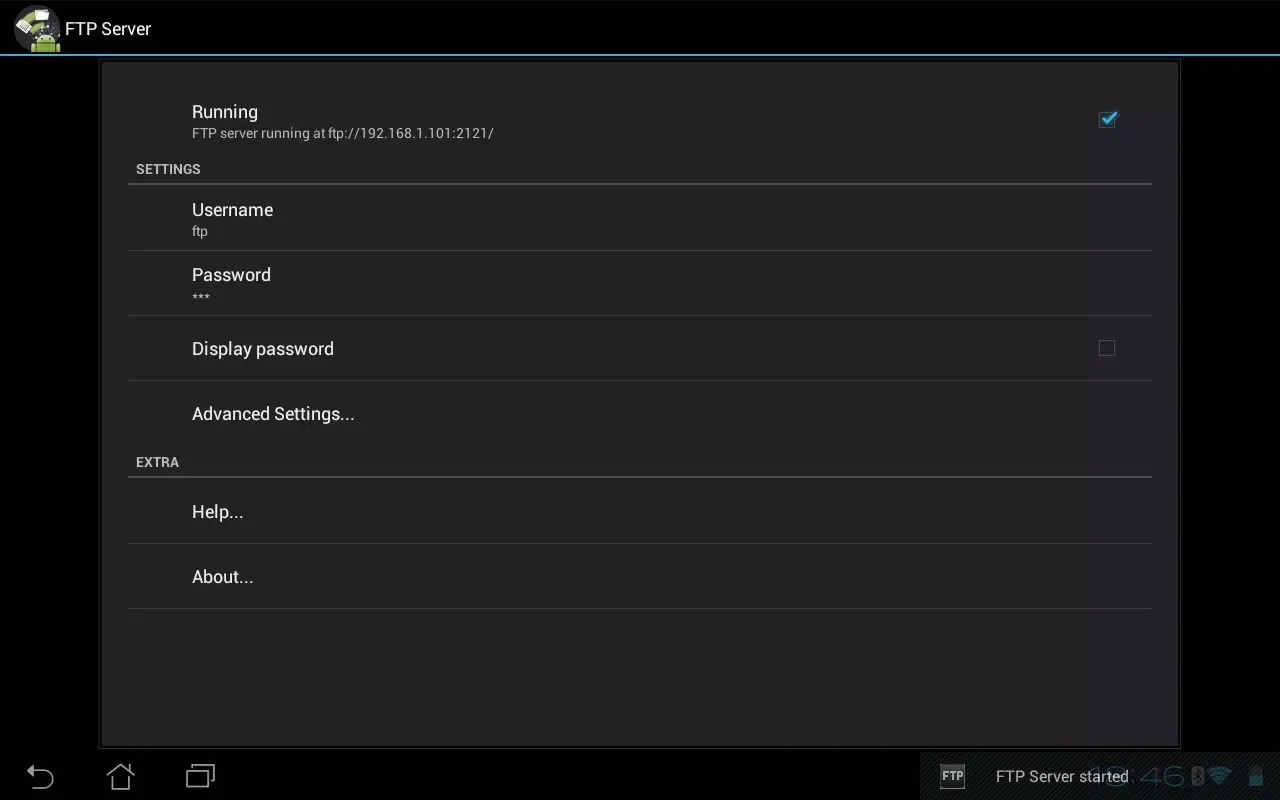The image size is (1280, 800).
Task: Tap the EXTRA section header
Action: pyautogui.click(x=157, y=462)
